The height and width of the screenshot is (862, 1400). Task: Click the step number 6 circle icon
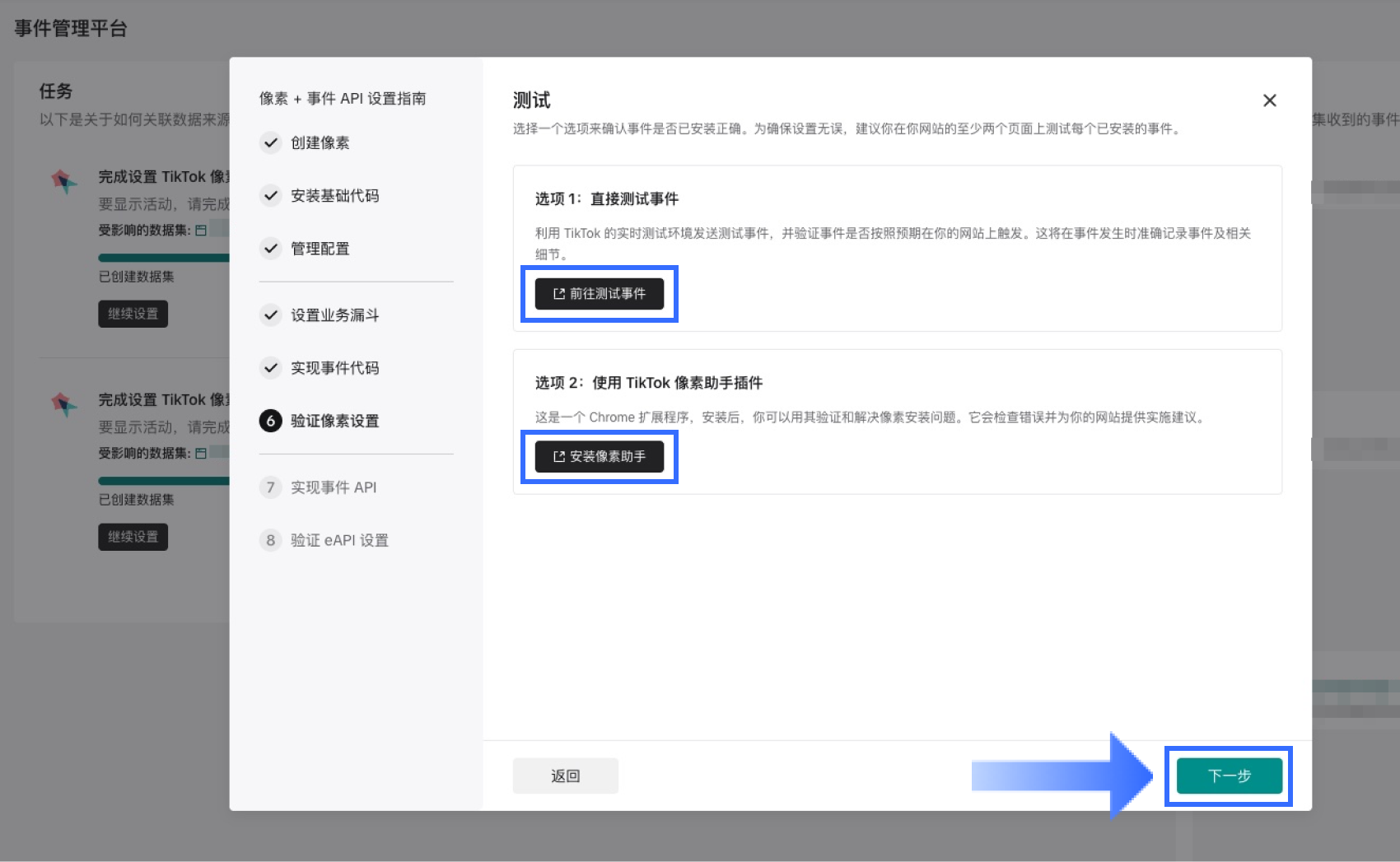point(270,421)
